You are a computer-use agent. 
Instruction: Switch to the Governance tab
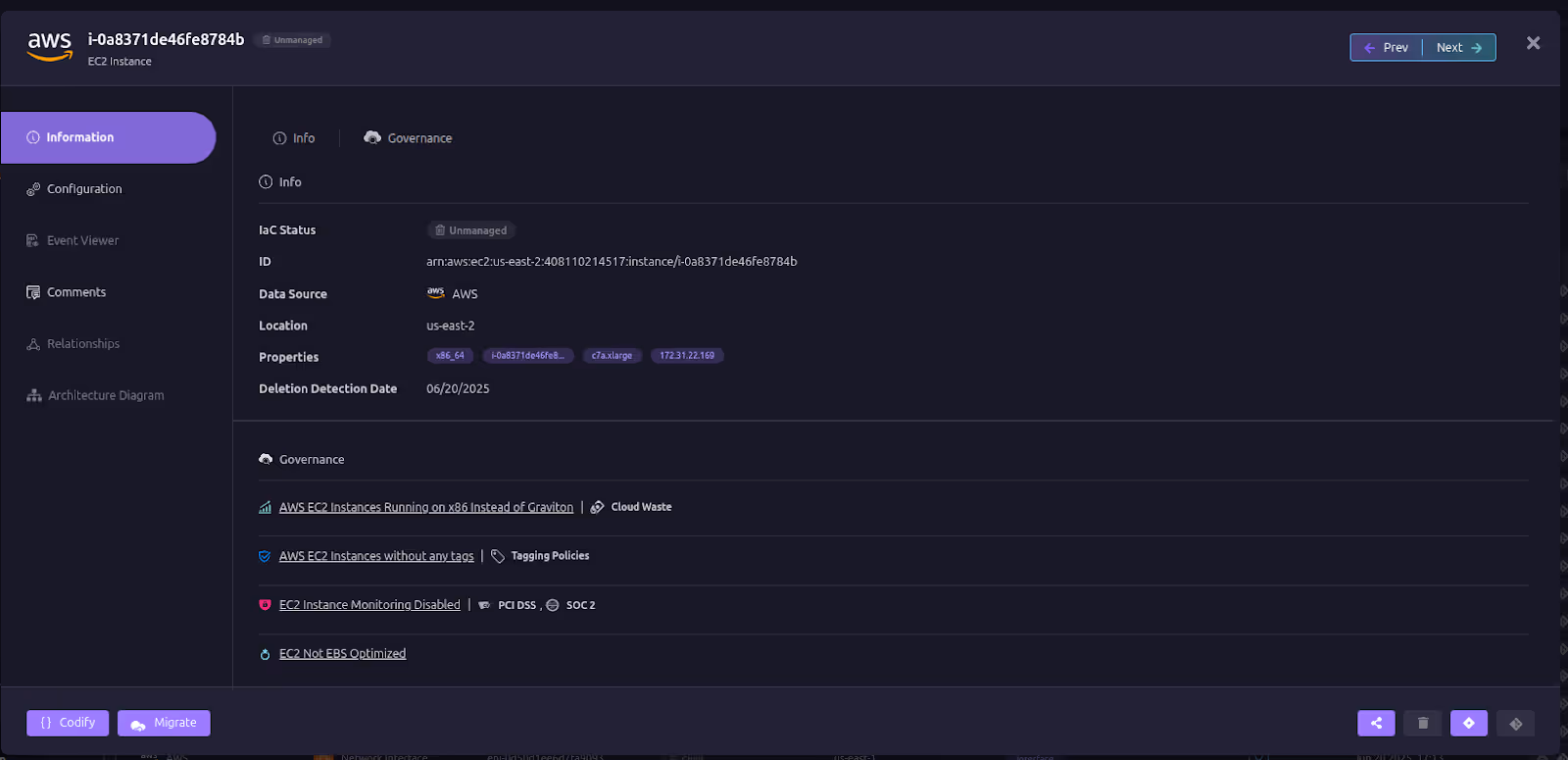[408, 138]
